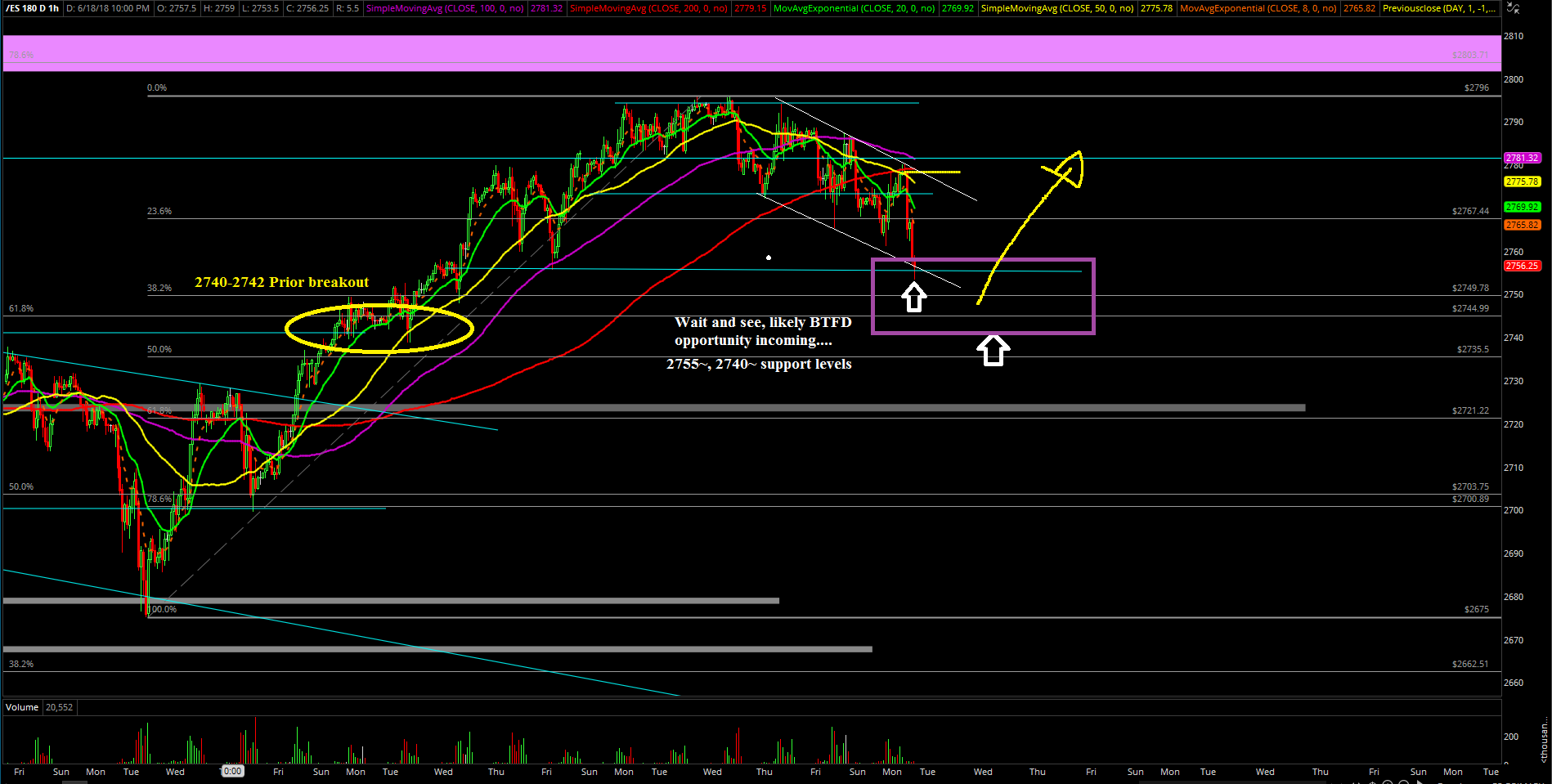Click the $2675 Fibonacci level label
This screenshot has height=784, width=1552.
pos(1476,609)
